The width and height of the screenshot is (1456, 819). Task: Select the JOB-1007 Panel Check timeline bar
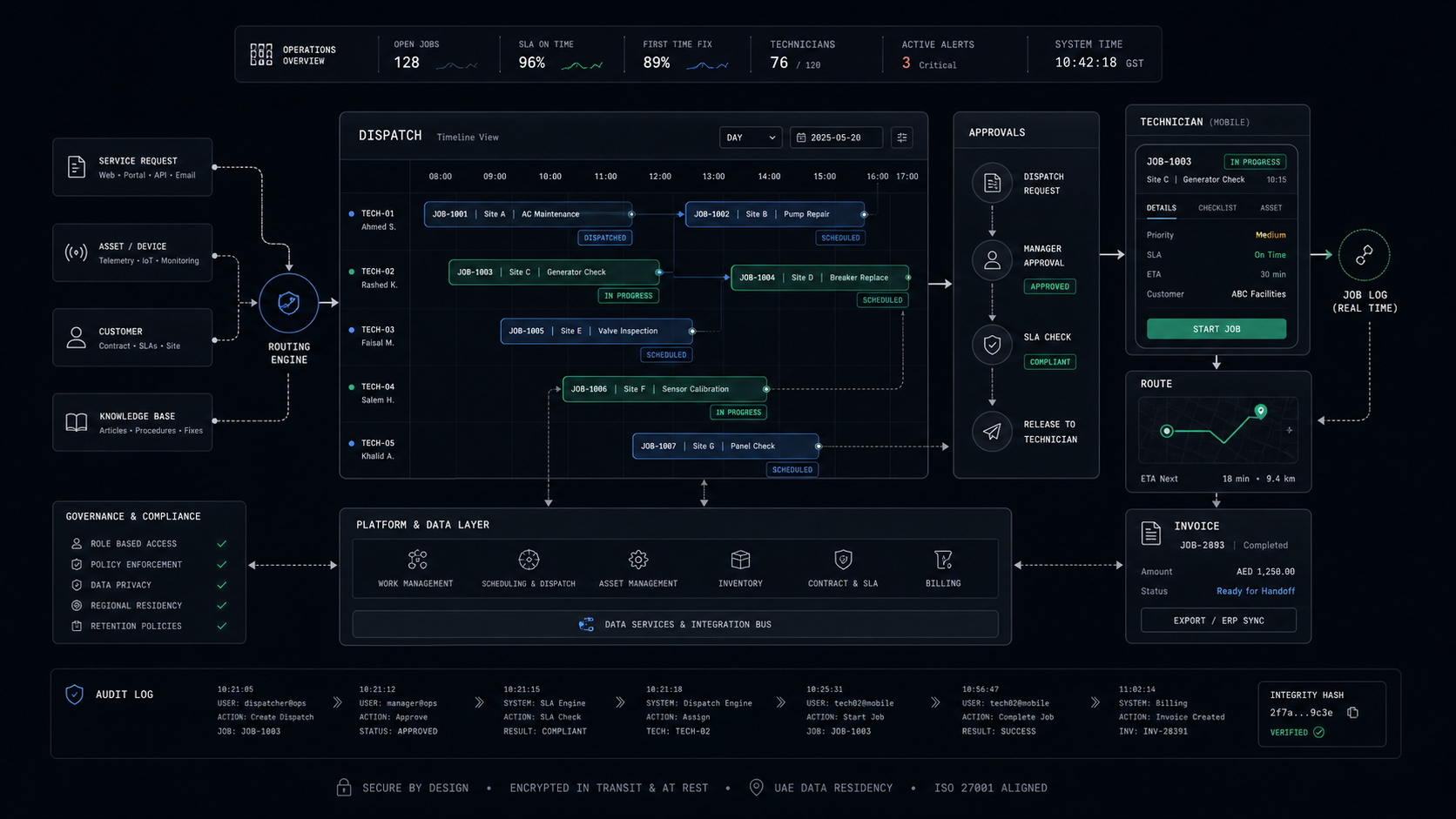click(x=725, y=446)
